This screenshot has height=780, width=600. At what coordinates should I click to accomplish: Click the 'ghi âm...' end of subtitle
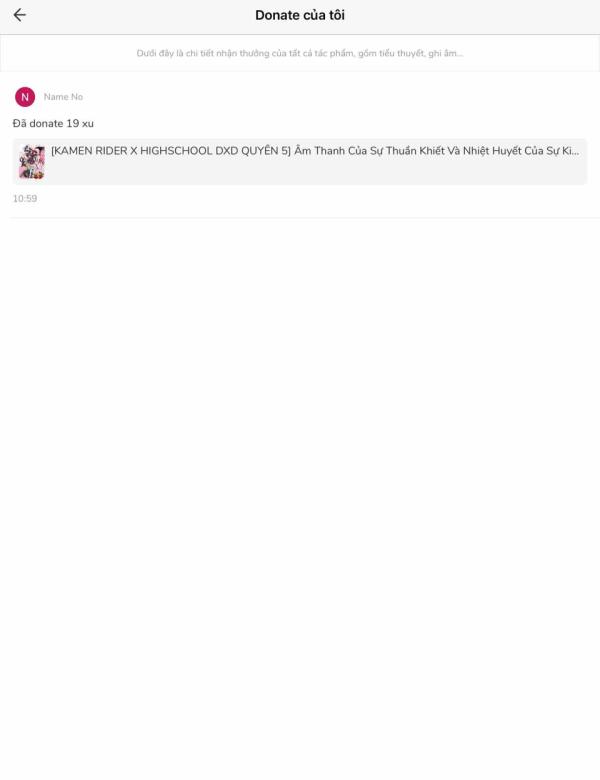pos(446,53)
